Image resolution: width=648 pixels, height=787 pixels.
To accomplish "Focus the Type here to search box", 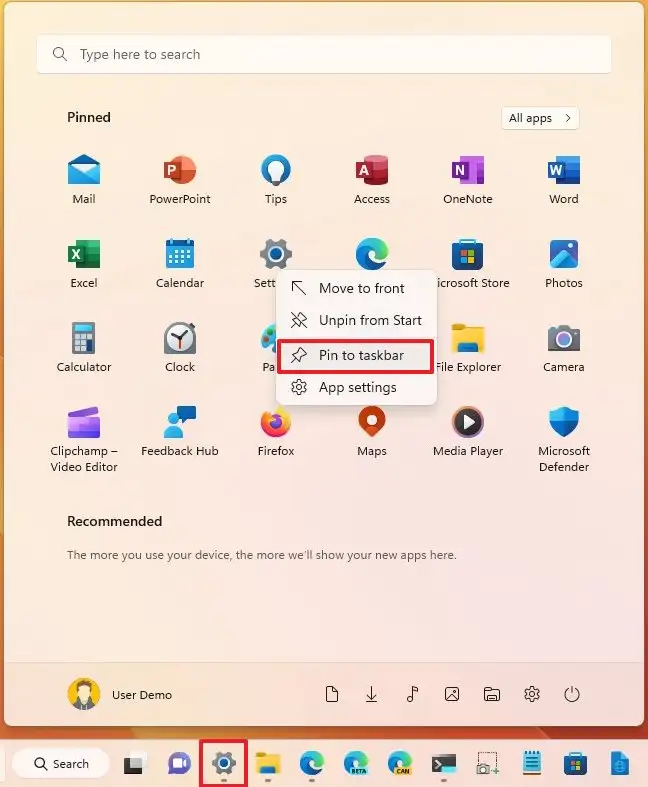I will coord(324,54).
